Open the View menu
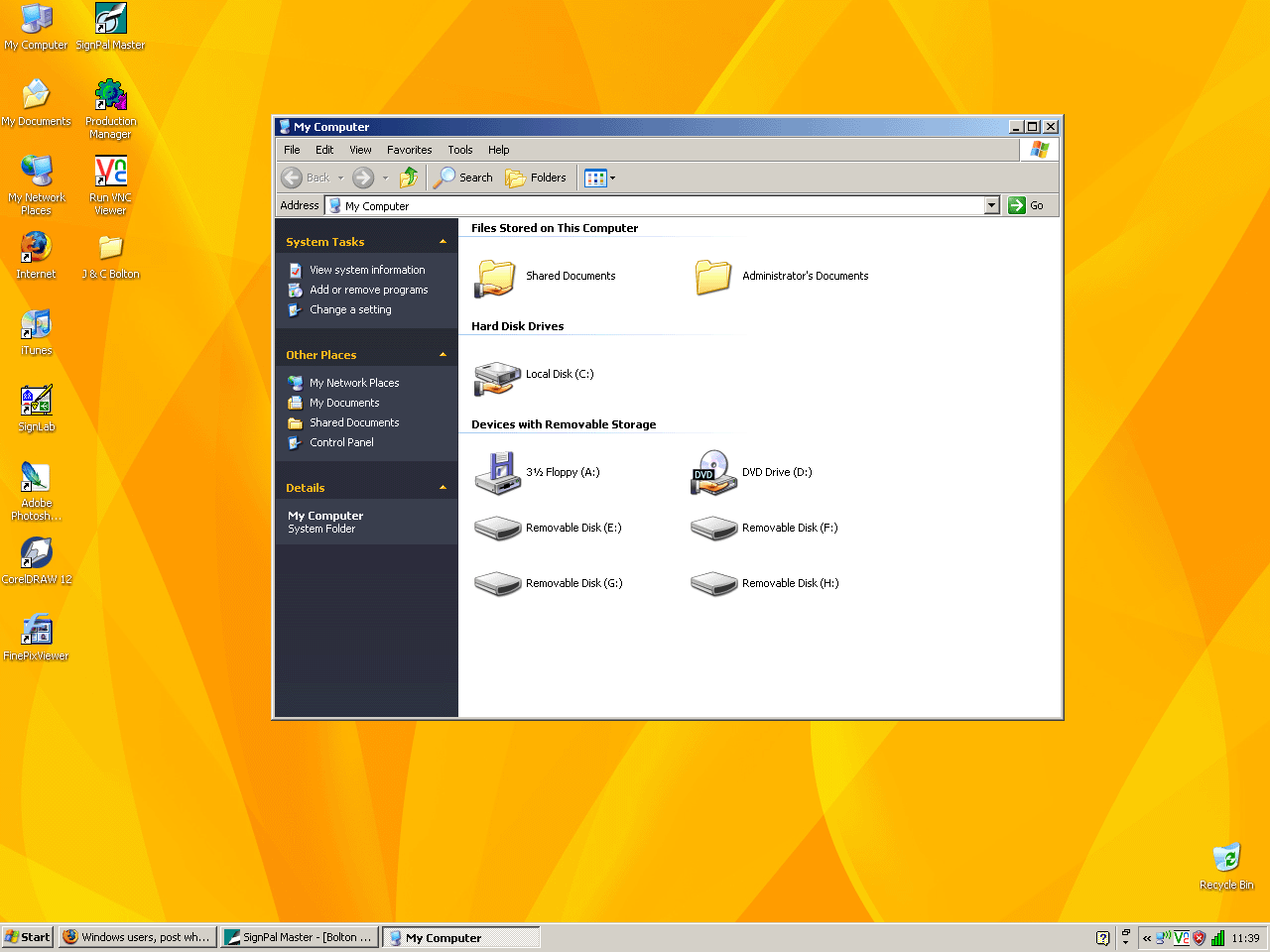 360,150
